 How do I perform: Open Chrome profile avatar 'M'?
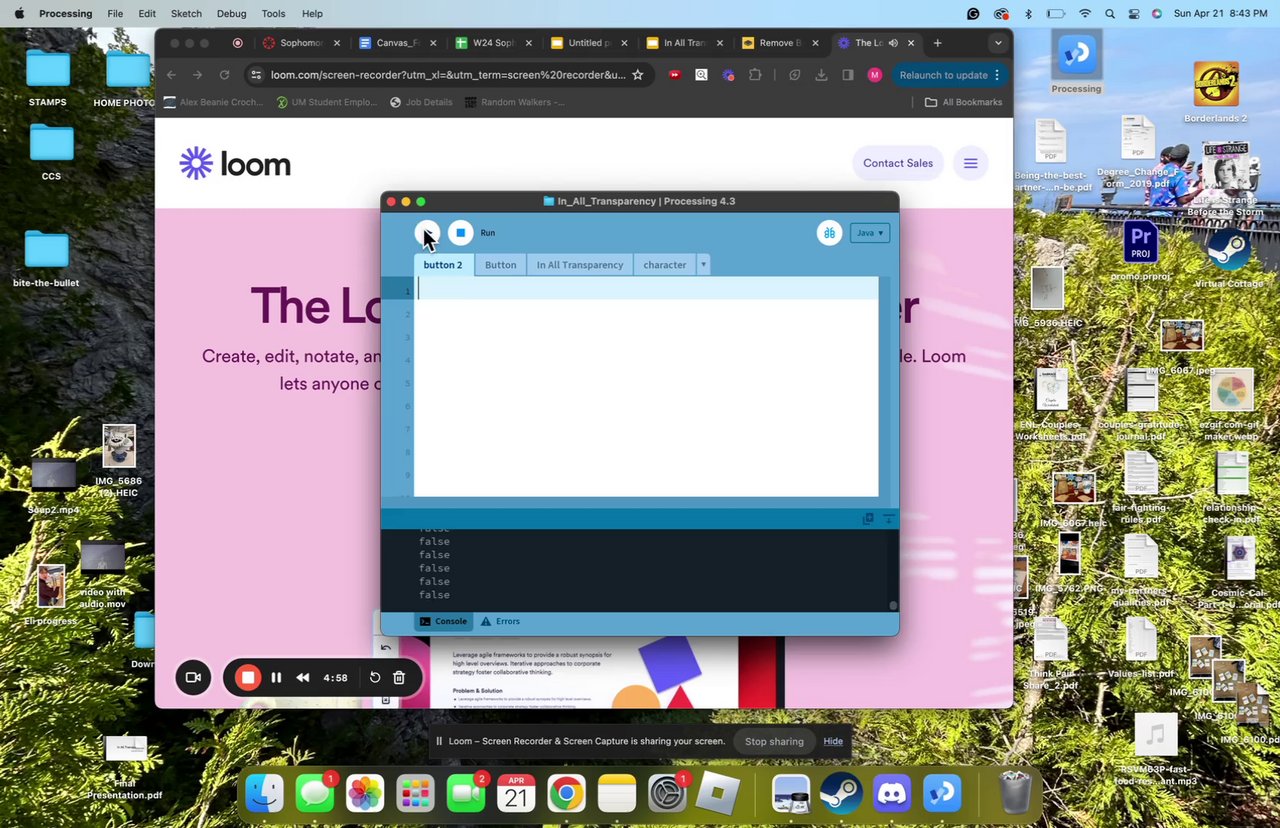pyautogui.click(x=875, y=75)
